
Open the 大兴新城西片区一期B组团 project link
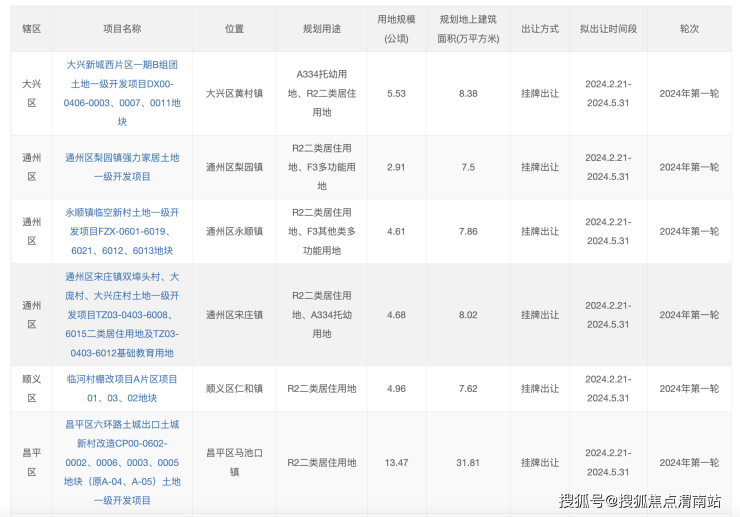click(x=122, y=92)
